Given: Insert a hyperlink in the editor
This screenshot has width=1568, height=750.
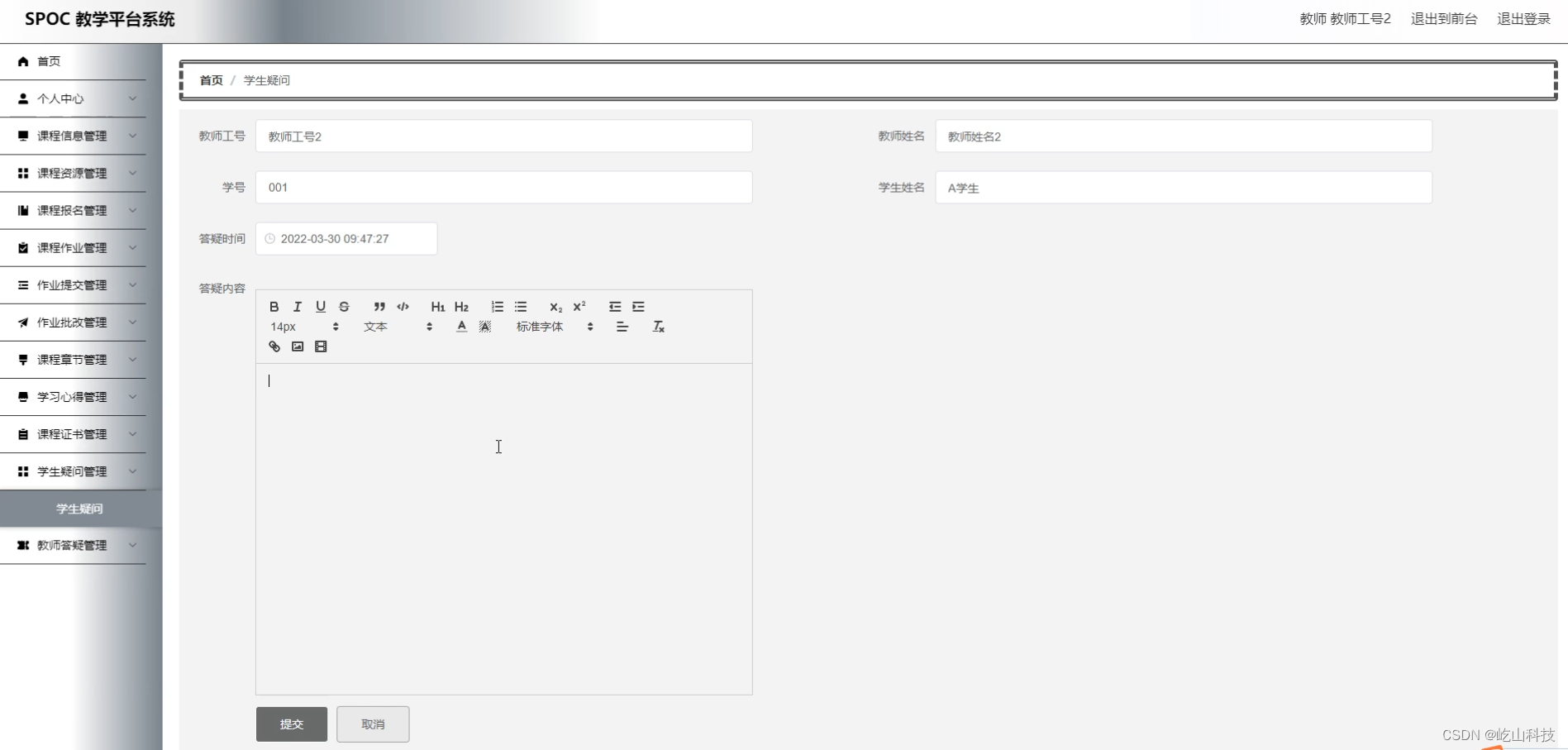Looking at the screenshot, I should tap(274, 346).
